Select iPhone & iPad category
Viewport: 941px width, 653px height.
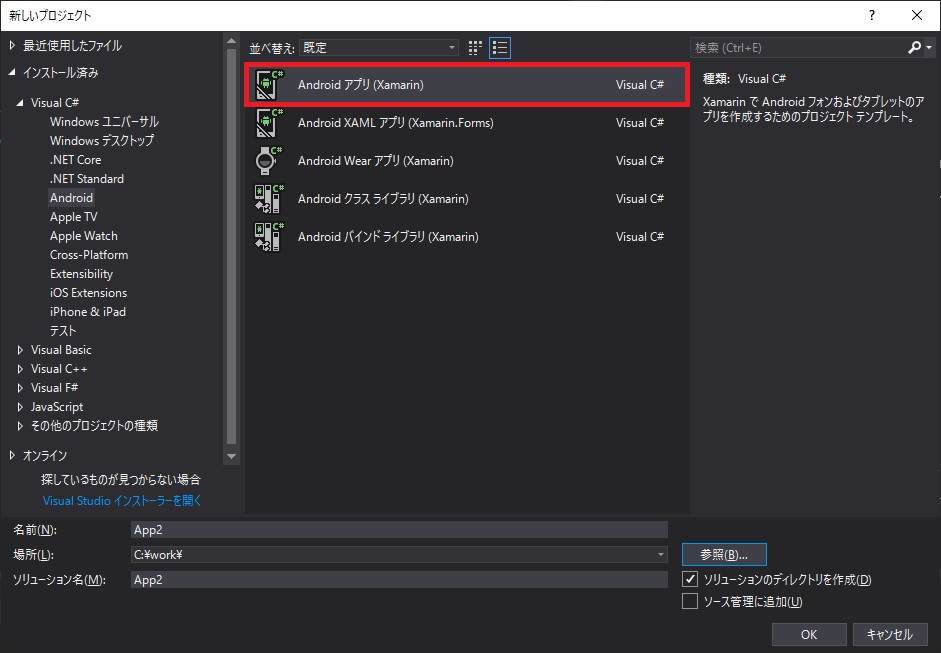[88, 311]
